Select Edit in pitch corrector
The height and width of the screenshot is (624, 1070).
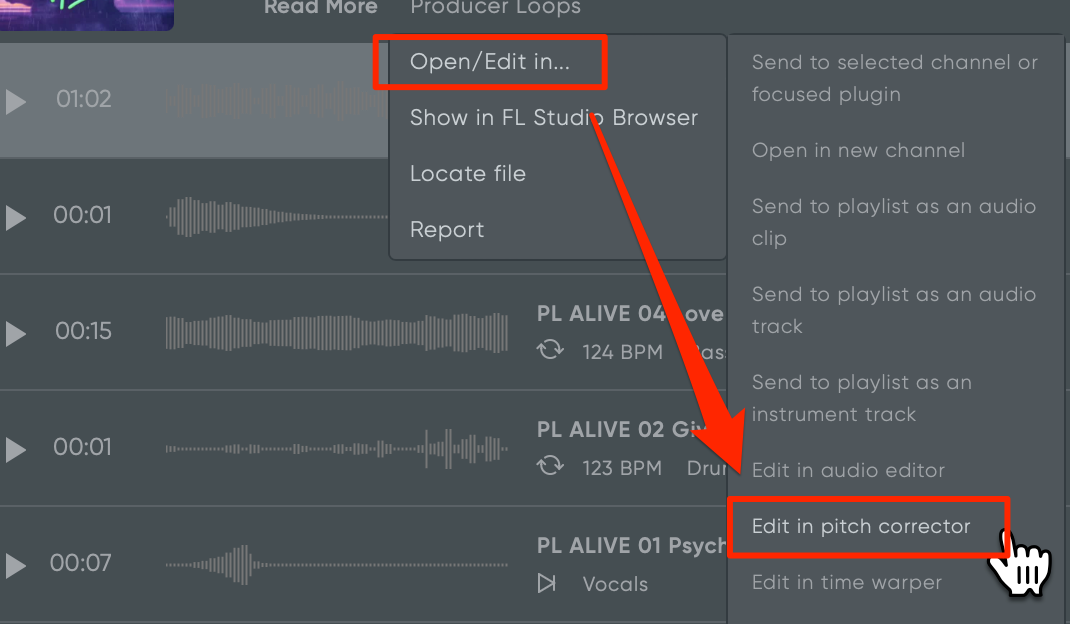pos(861,526)
